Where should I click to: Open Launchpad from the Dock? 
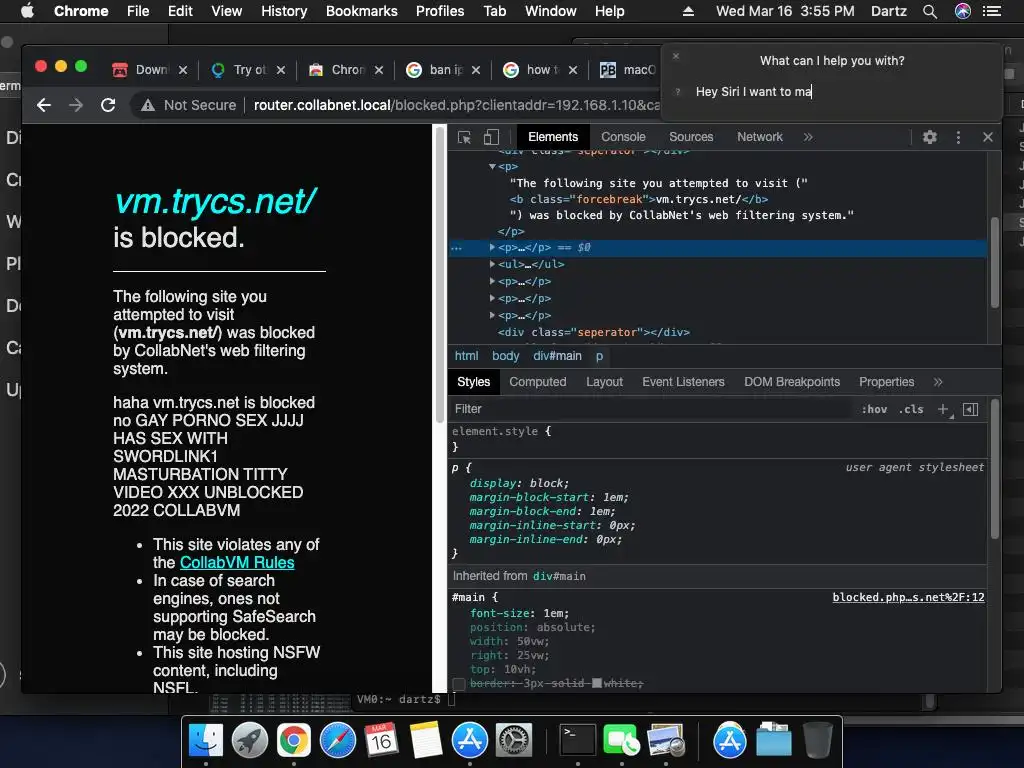coord(249,741)
